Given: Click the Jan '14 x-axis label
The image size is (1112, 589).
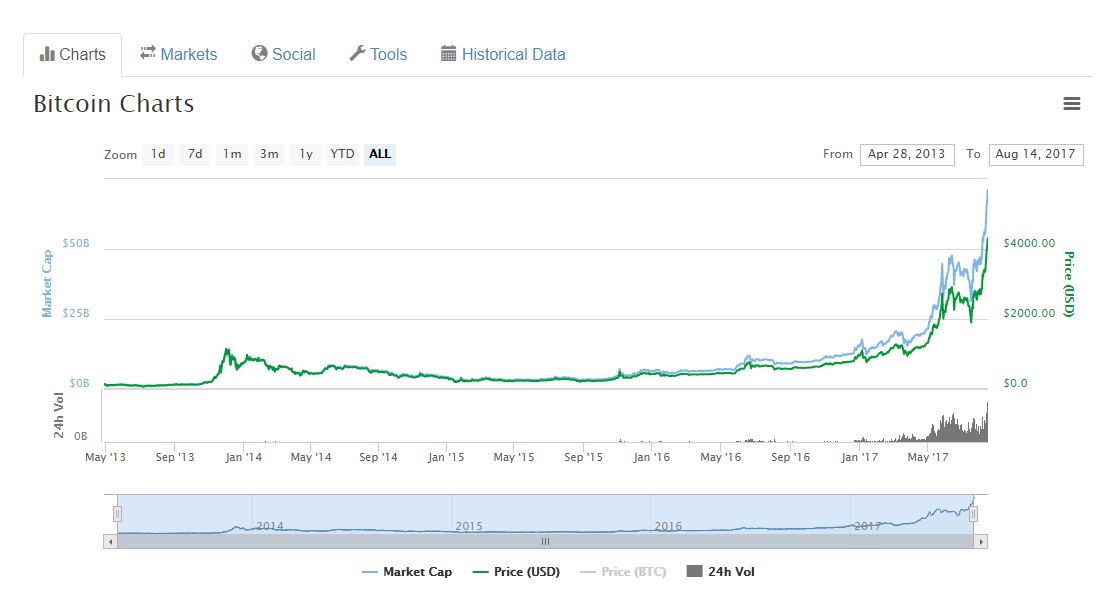Looking at the screenshot, I should (x=243, y=457).
